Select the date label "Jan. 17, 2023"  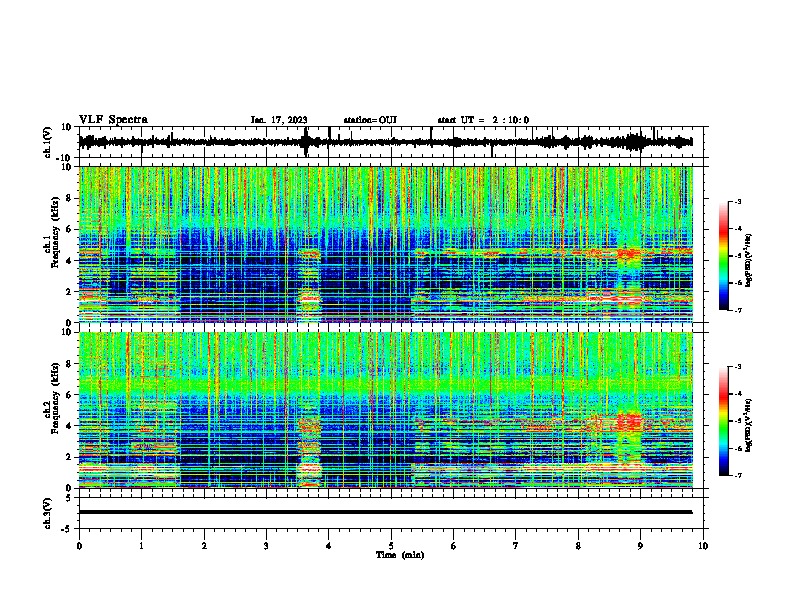point(279,120)
